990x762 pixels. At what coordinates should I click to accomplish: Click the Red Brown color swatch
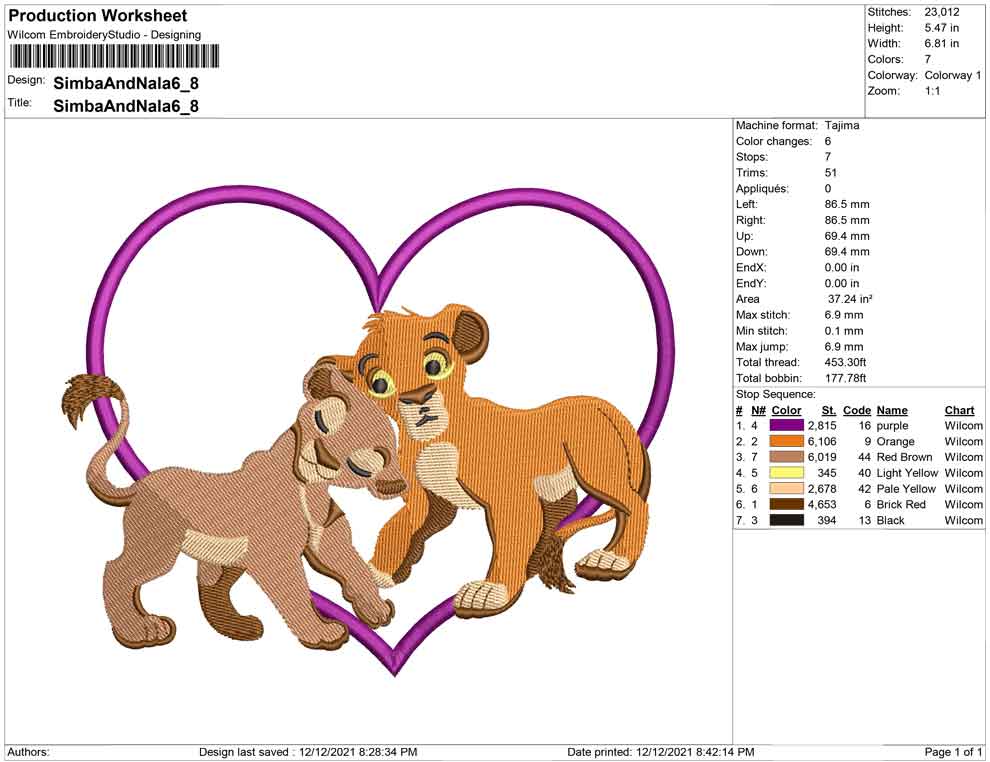[x=786, y=457]
